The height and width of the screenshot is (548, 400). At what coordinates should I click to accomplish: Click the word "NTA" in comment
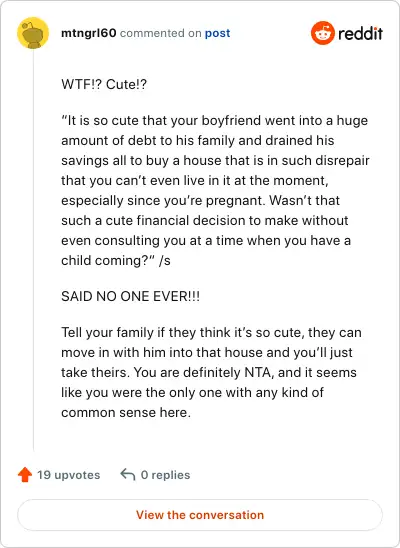point(258,373)
